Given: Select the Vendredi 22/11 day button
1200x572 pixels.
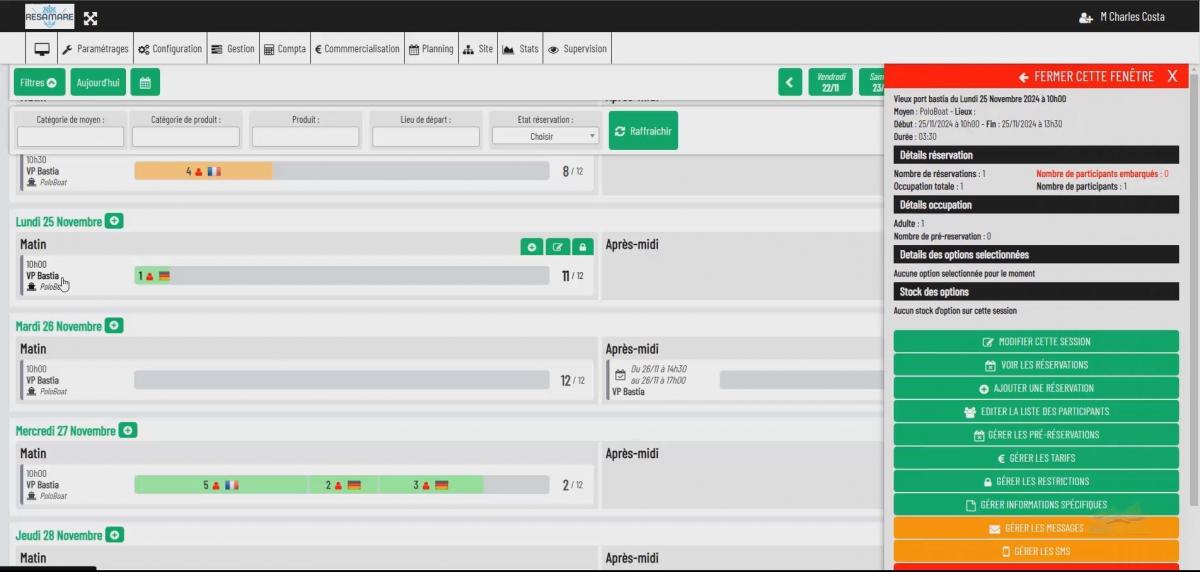Looking at the screenshot, I should [831, 82].
